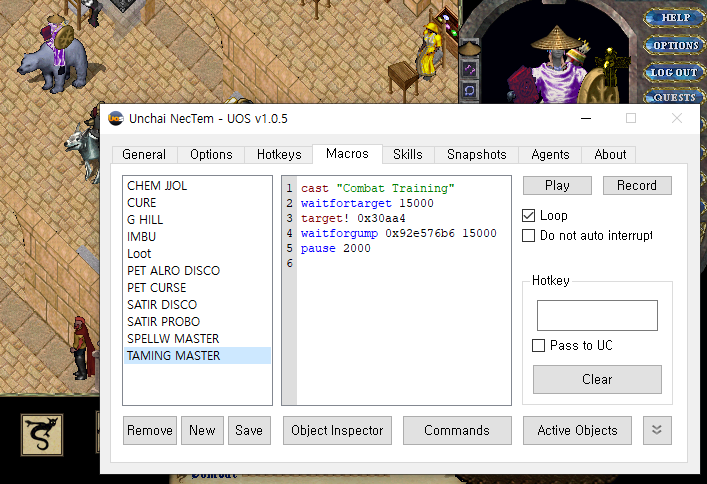Click the purple arrows paperdoll icon
707x484 pixels.
pyautogui.click(x=470, y=69)
